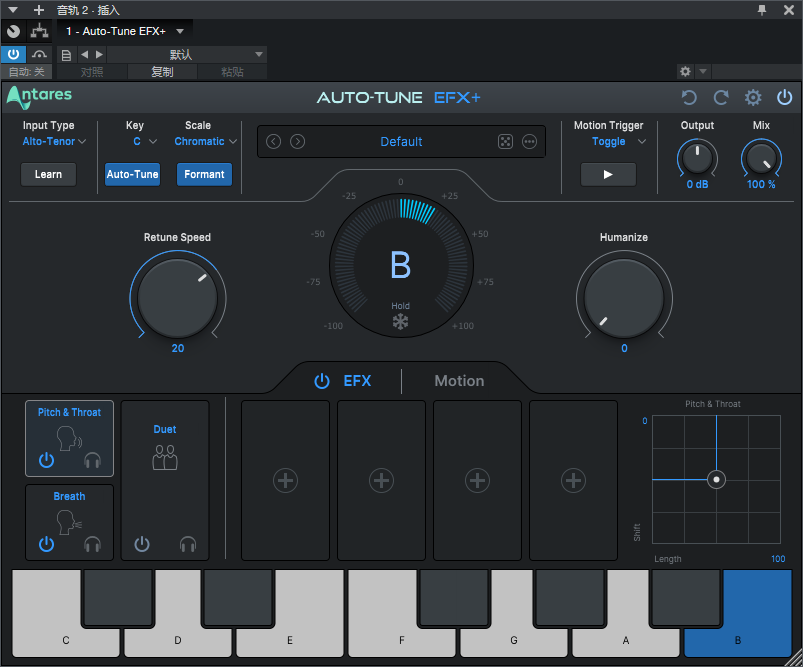Add effect in second empty slot
Screen dimensions: 803x667
(x=382, y=481)
